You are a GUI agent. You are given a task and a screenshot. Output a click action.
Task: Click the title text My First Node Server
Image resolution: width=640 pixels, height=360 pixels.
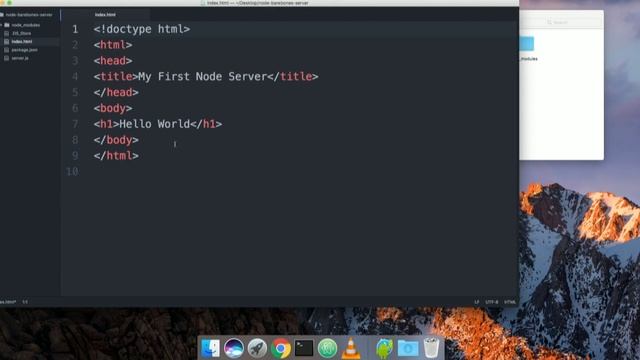[202, 77]
